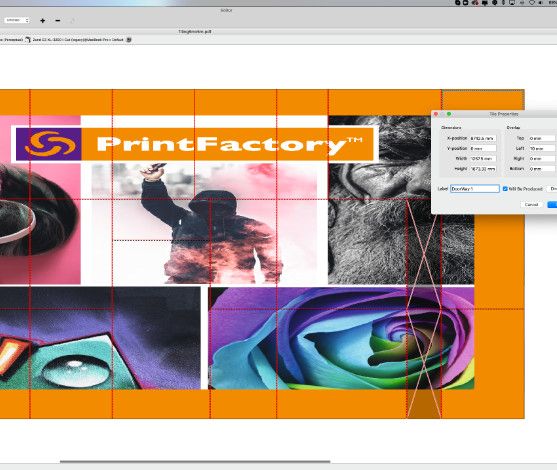The height and width of the screenshot is (470, 557).
Task: Click the horizontal scrollbar at bottom
Action: click(195, 461)
